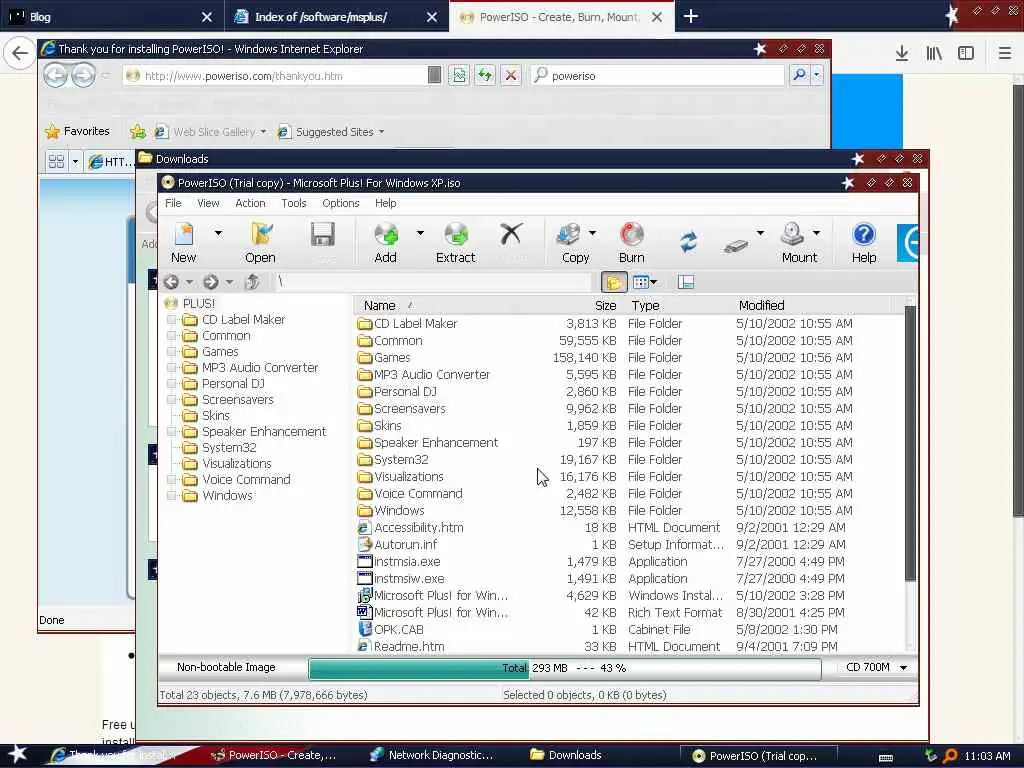Click the Add files toolbar icon
The image size is (1024, 768).
coord(386,234)
